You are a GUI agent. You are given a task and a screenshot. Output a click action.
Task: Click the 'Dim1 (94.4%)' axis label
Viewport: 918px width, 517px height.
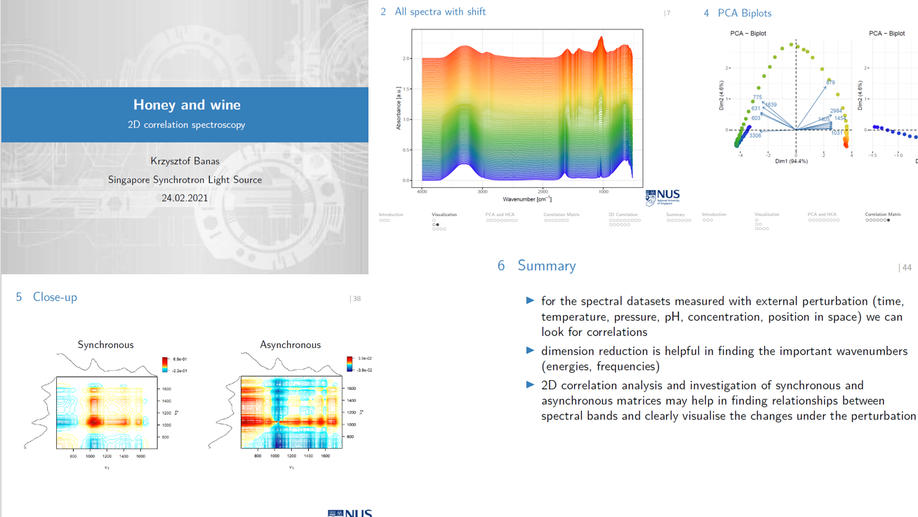[792, 161]
